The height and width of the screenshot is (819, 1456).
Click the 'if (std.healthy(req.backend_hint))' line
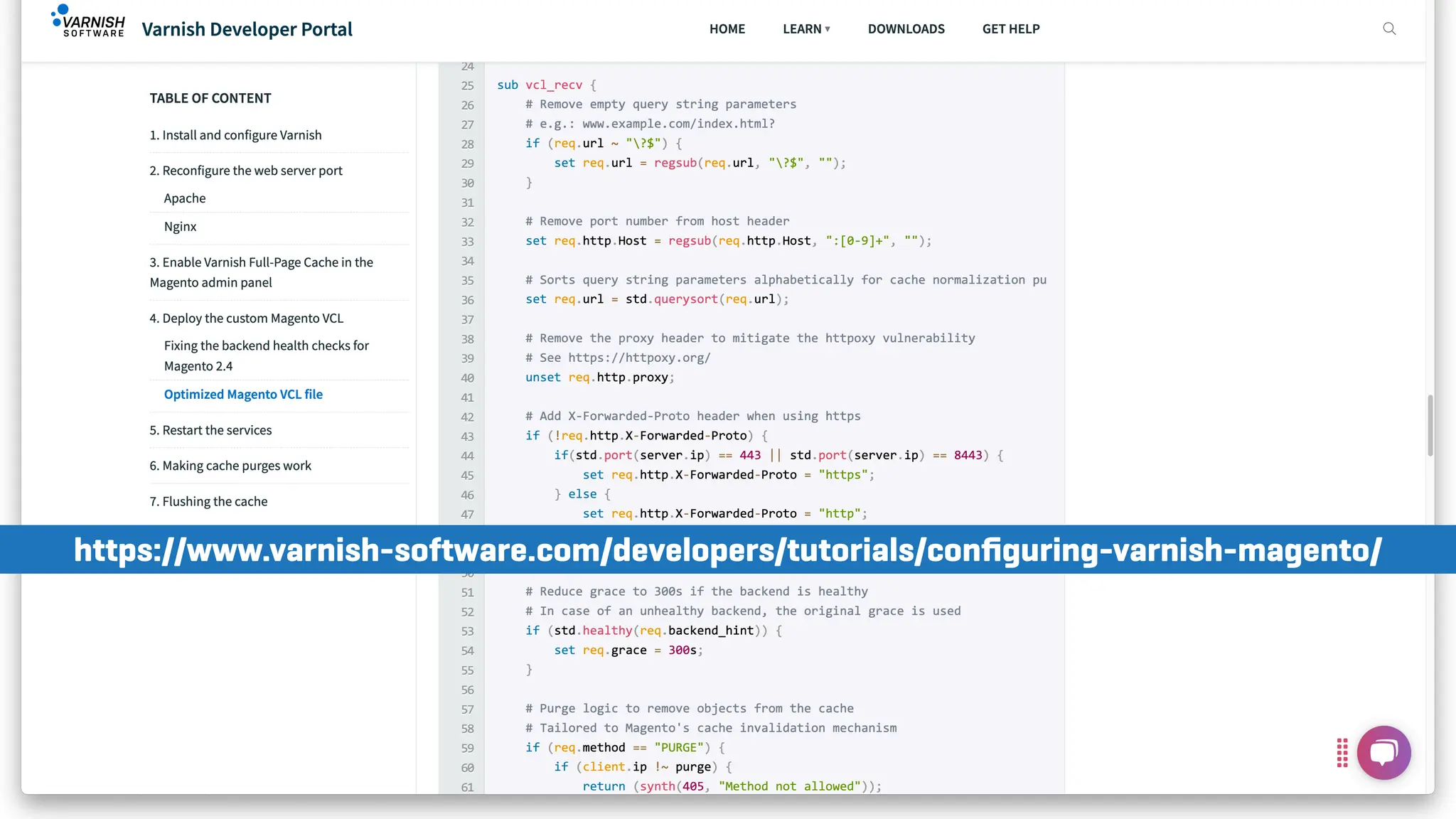(x=653, y=631)
